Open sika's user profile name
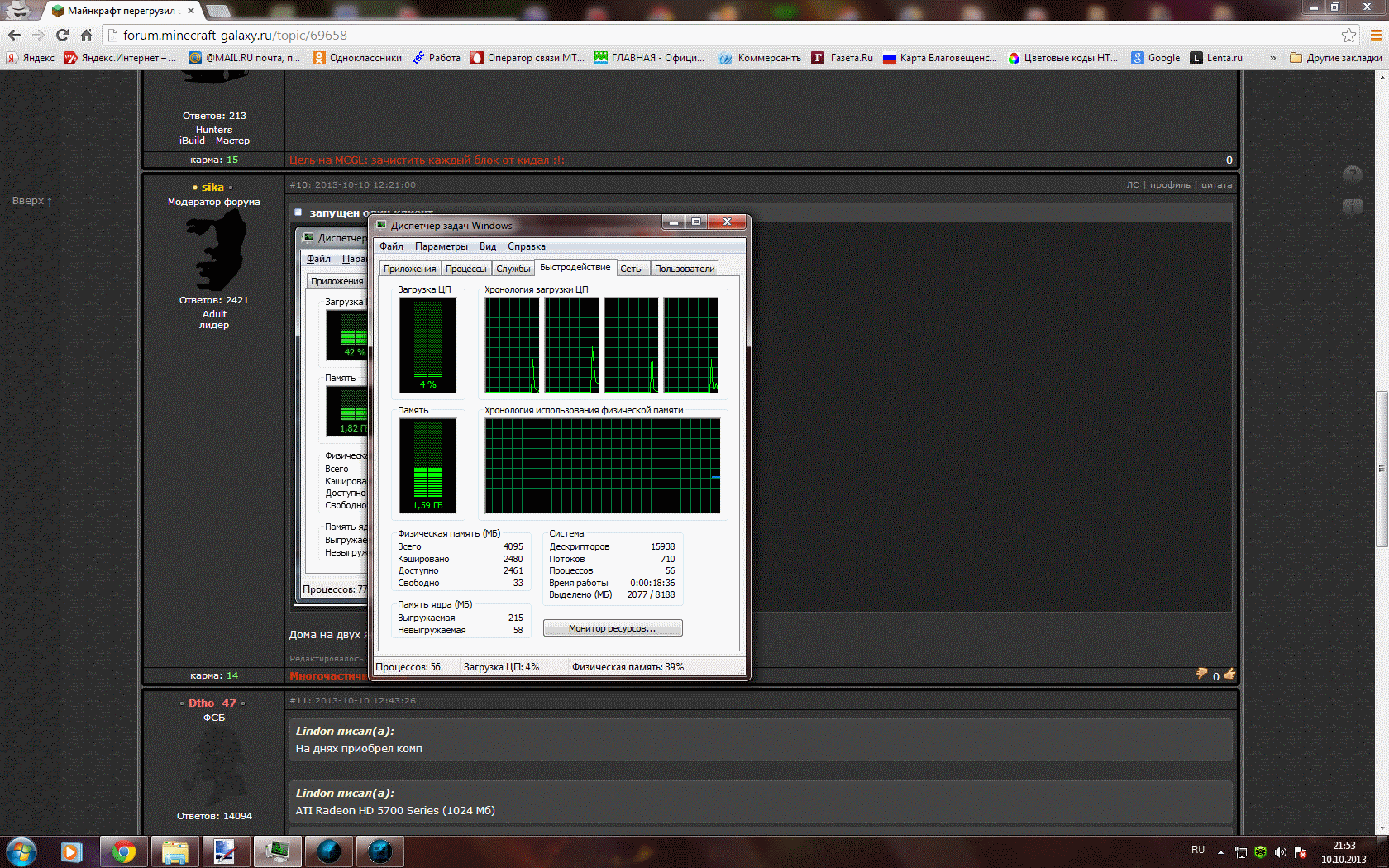Screen dimensions: 1389x868 click(212, 187)
